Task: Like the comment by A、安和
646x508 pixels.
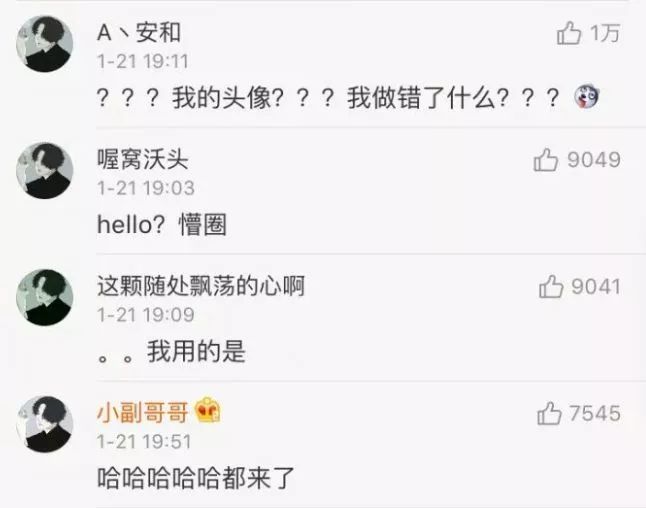Action: coord(569,33)
